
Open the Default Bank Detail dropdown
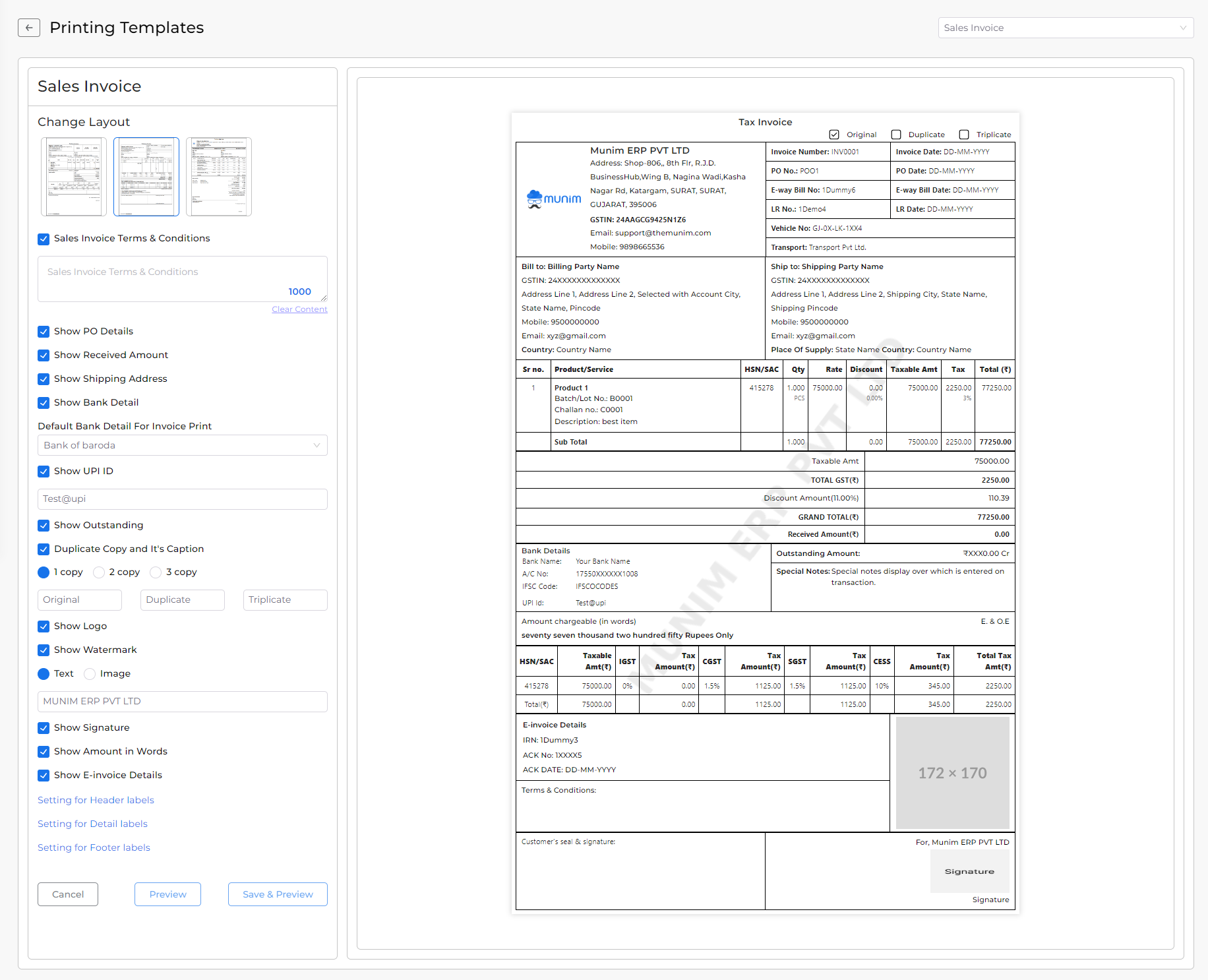182,445
